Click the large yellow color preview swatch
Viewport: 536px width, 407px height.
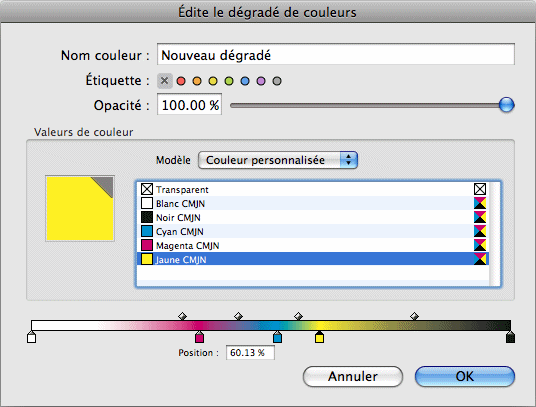80,208
